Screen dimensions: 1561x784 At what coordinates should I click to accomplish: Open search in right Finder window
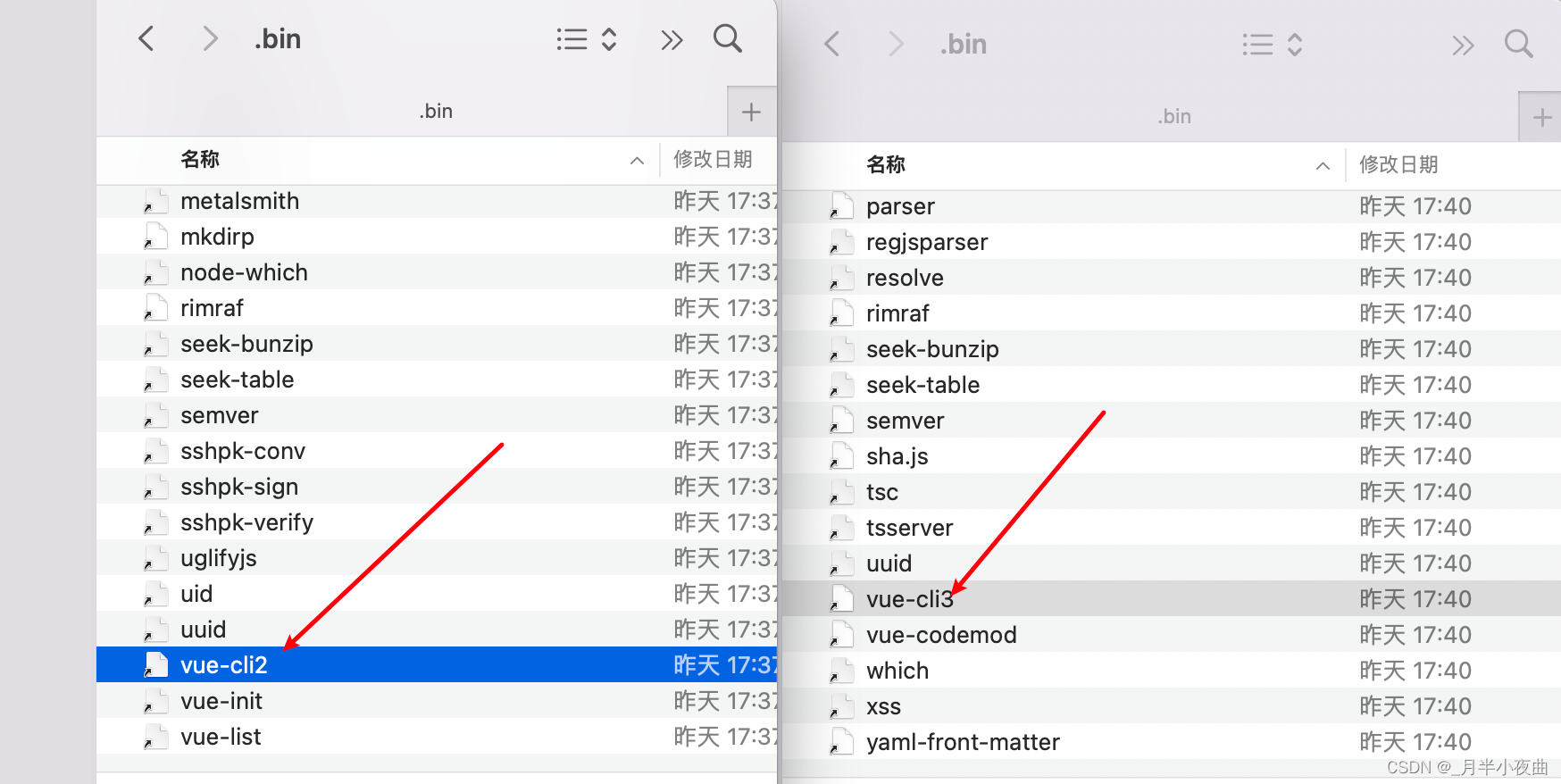click(x=1519, y=44)
